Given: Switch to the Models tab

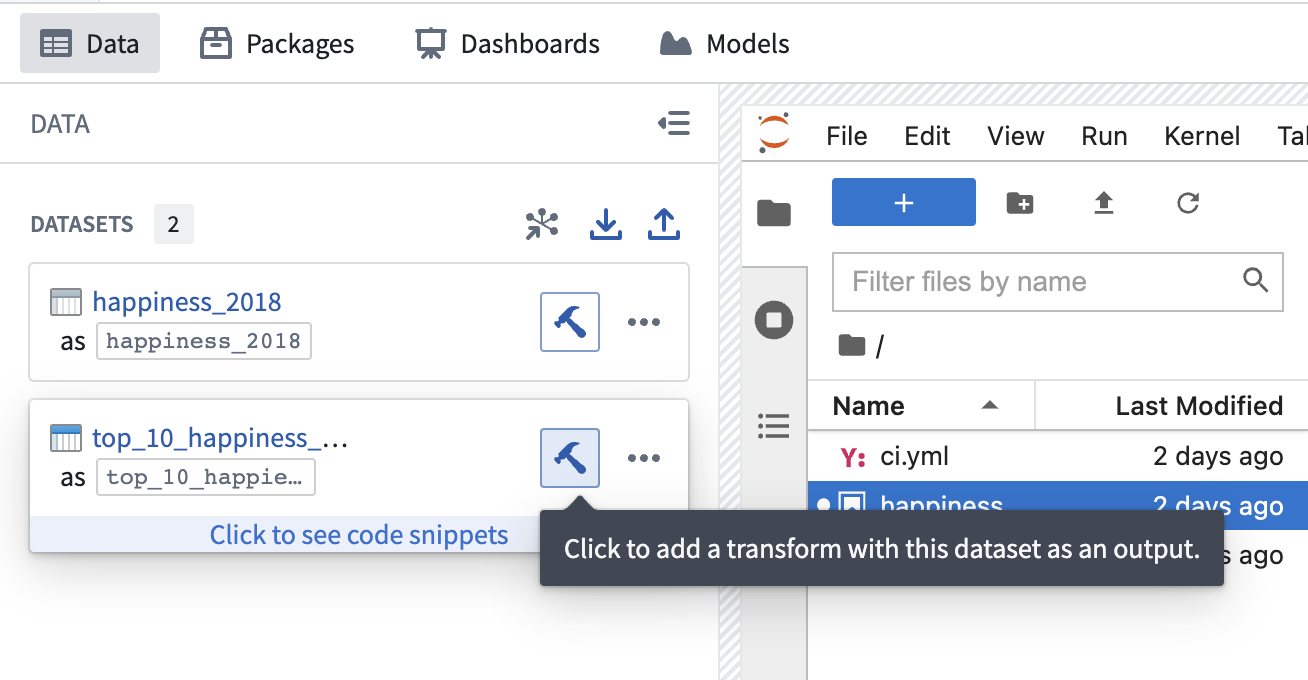Looking at the screenshot, I should tap(724, 44).
